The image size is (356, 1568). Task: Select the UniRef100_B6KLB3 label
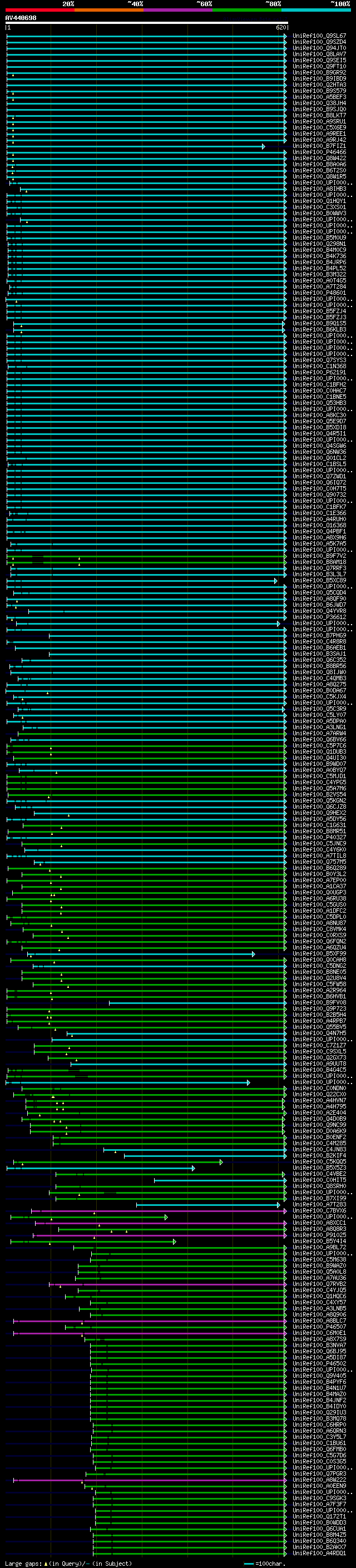(319, 329)
